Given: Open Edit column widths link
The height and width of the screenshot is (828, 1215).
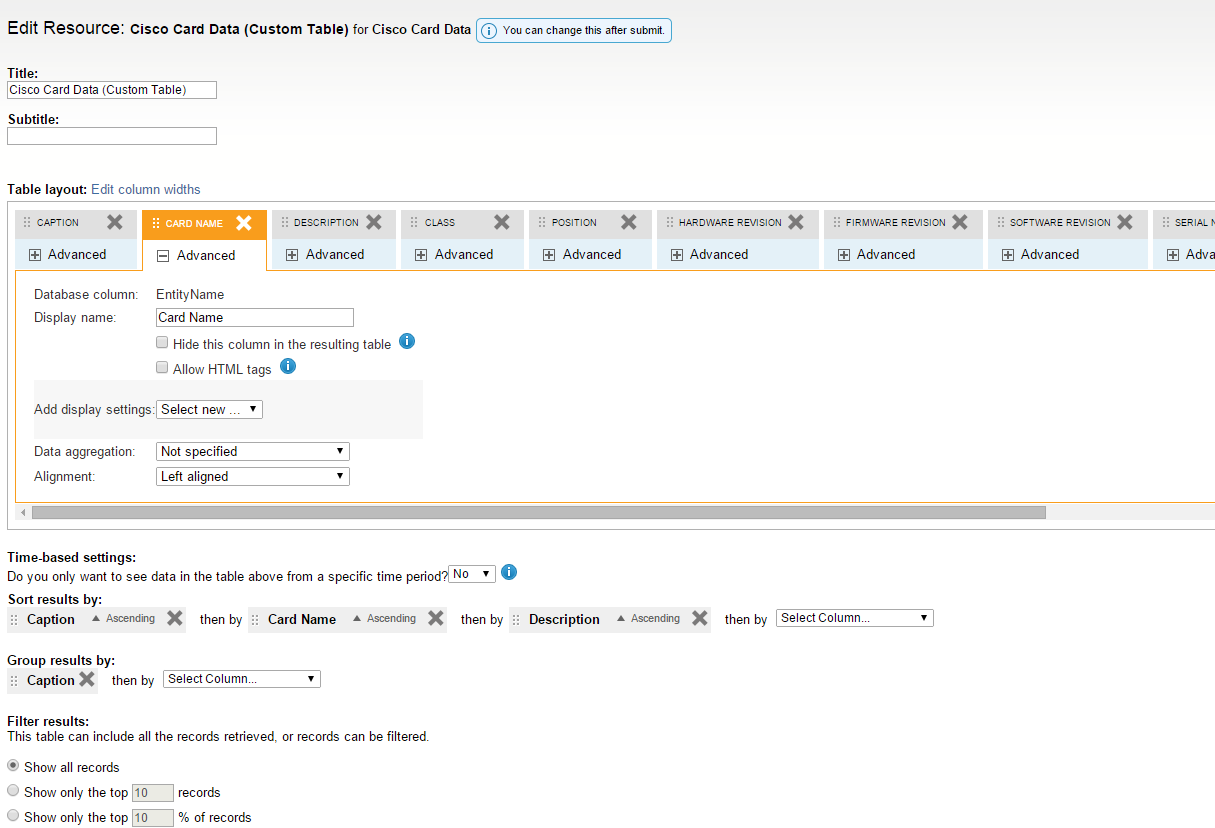Looking at the screenshot, I should pos(146,189).
